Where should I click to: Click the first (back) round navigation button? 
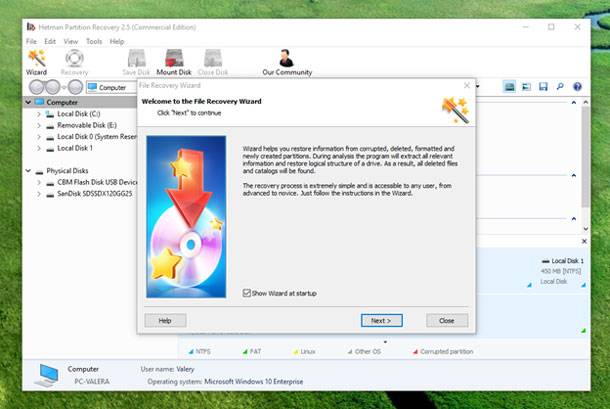37,87
